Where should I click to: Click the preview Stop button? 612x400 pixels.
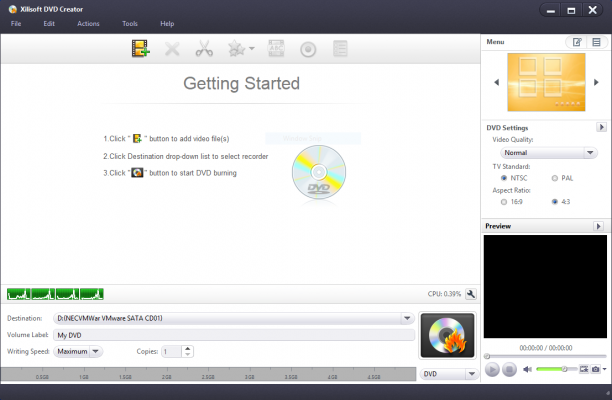pyautogui.click(x=509, y=369)
